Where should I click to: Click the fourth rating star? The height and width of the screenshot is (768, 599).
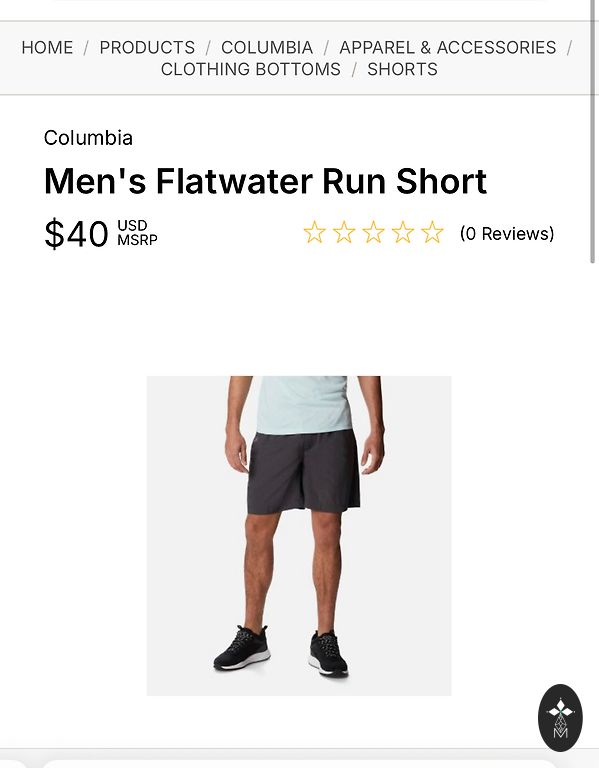[x=403, y=232]
